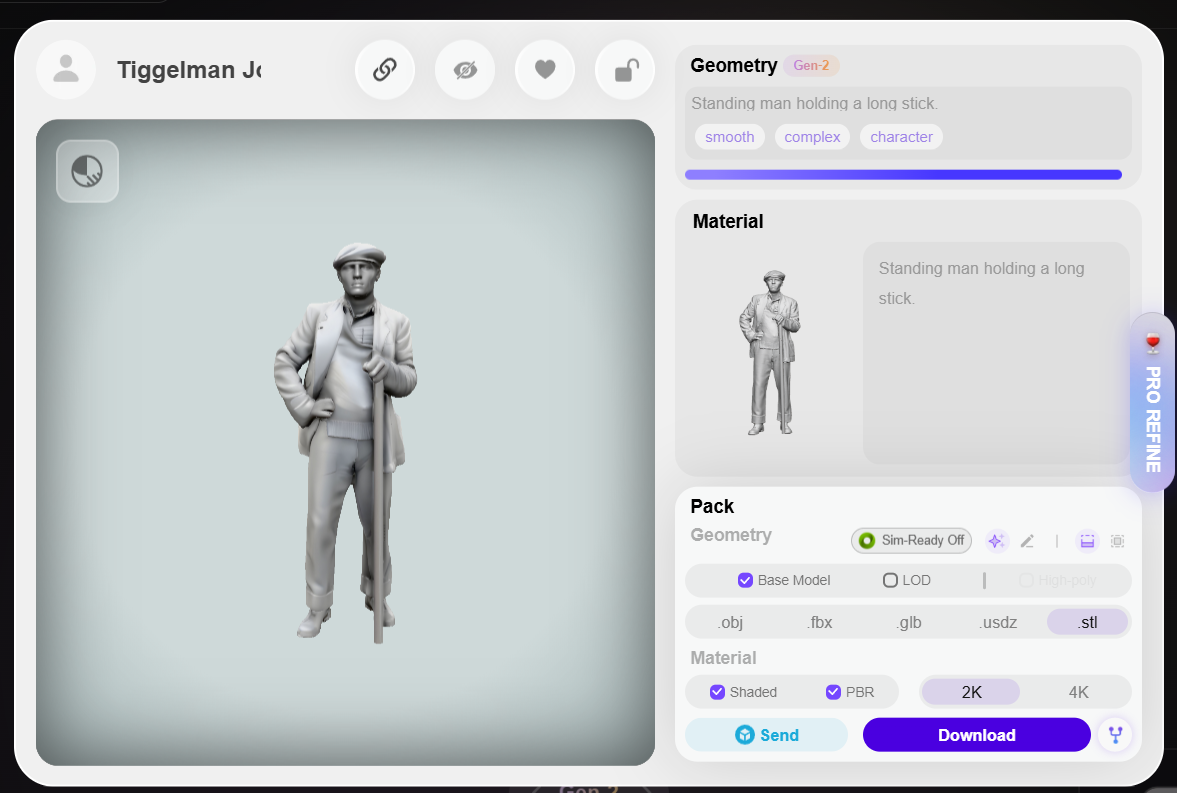
Task: Click the Send button
Action: [766, 735]
